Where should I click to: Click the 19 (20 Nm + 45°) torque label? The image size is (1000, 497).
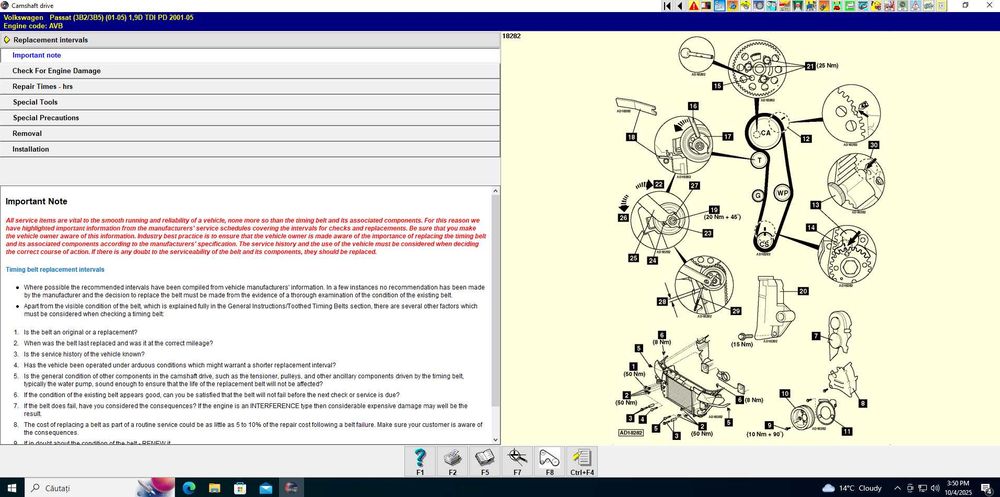click(x=721, y=213)
